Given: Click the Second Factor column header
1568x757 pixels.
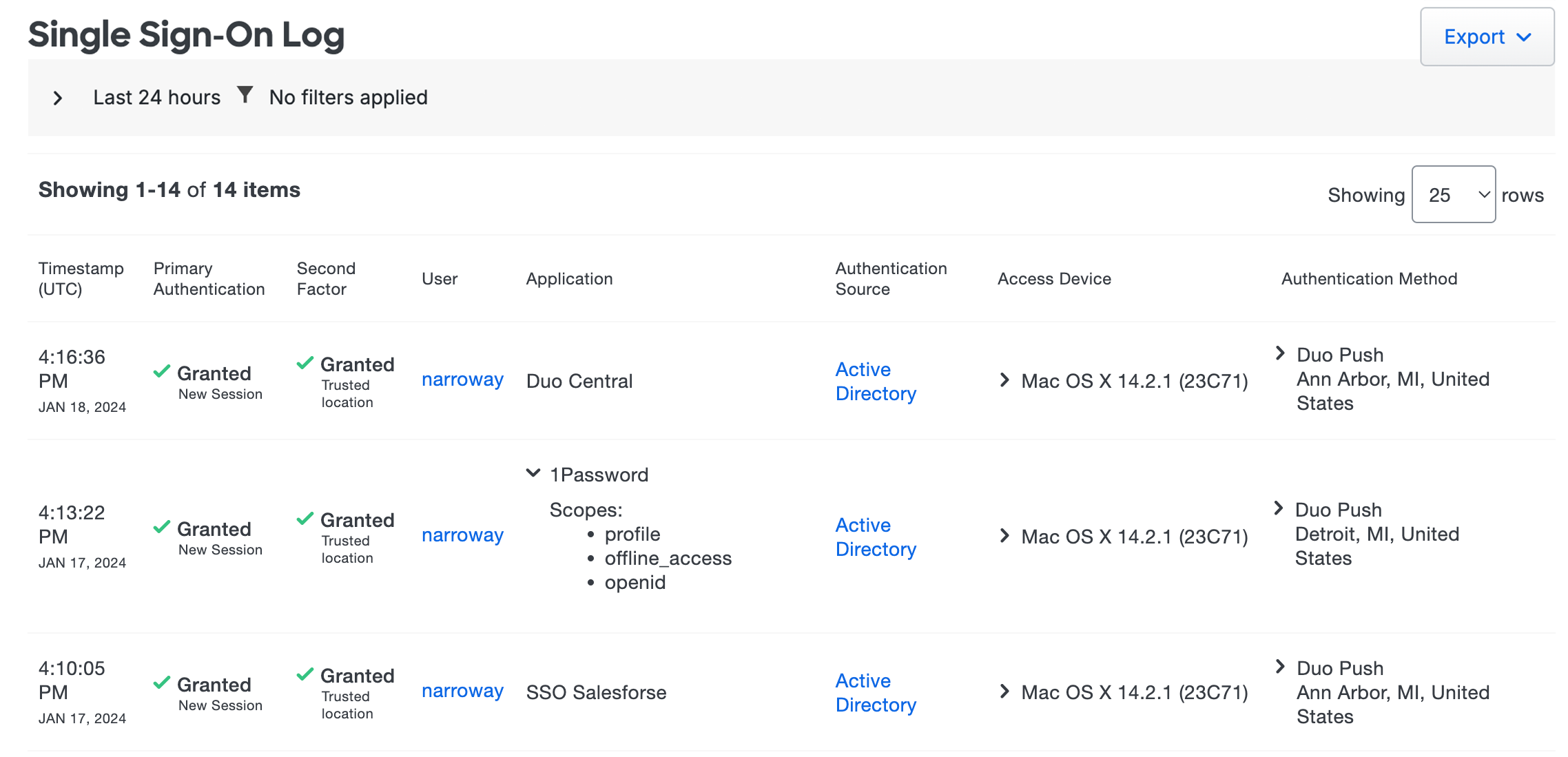Looking at the screenshot, I should (x=326, y=278).
